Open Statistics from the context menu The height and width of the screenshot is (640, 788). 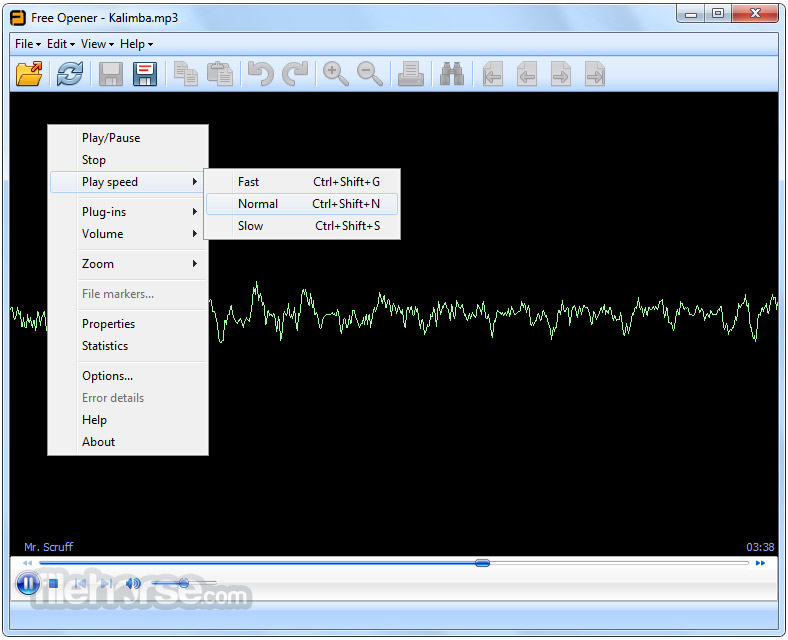(128, 346)
